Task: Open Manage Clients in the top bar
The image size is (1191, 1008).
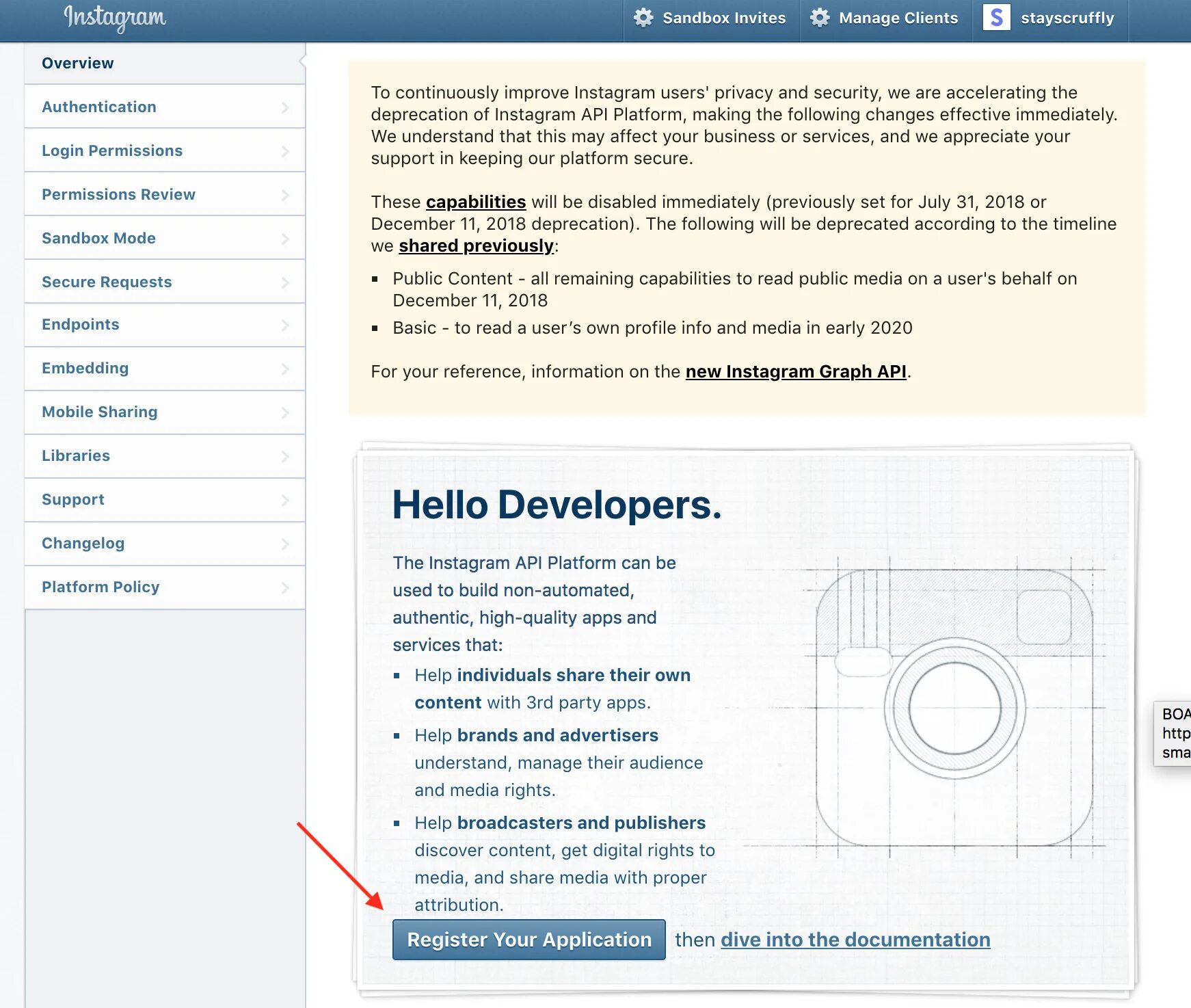Action: [x=886, y=18]
